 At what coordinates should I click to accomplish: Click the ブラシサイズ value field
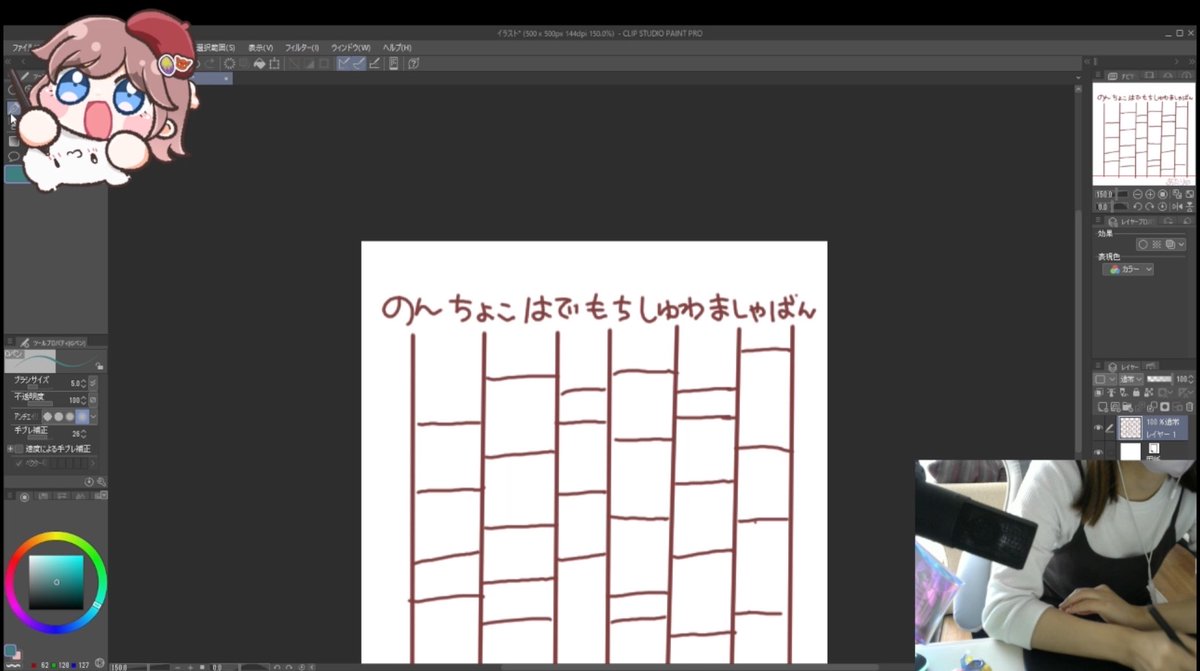pyautogui.click(x=74, y=383)
